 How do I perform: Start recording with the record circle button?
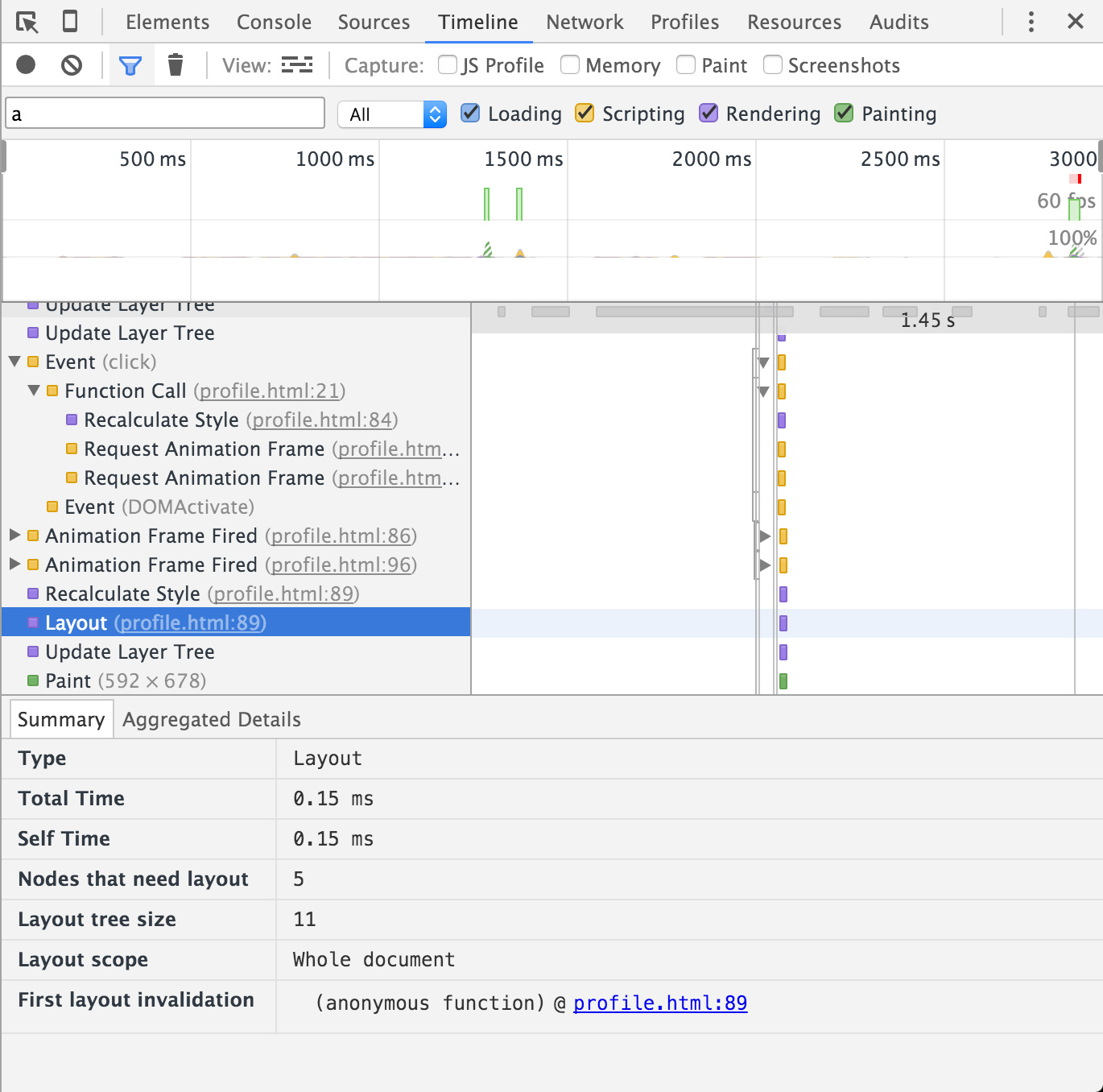[x=26, y=64]
